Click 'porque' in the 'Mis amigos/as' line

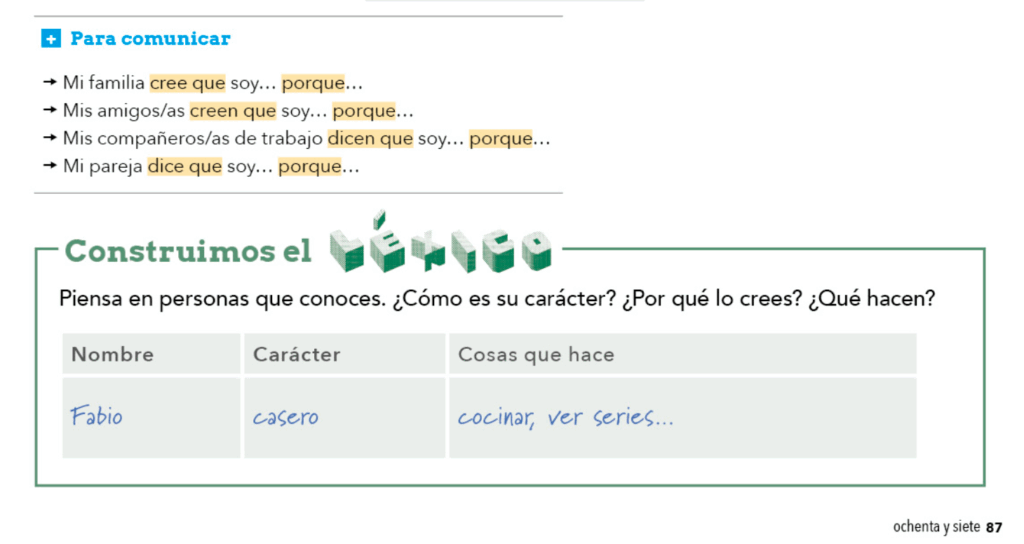(x=364, y=111)
